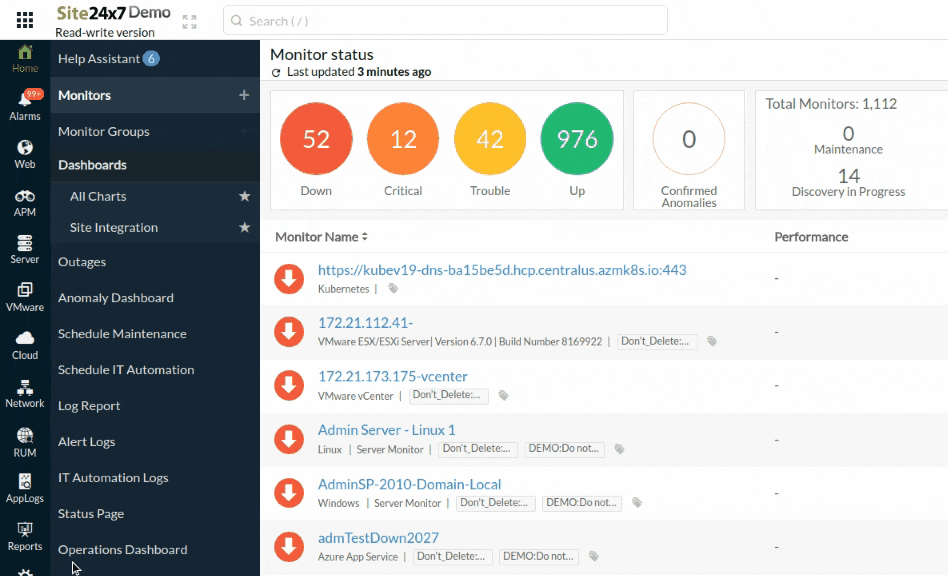
Task: Click 14 Discovery in Progress count
Action: pyautogui.click(x=848, y=176)
